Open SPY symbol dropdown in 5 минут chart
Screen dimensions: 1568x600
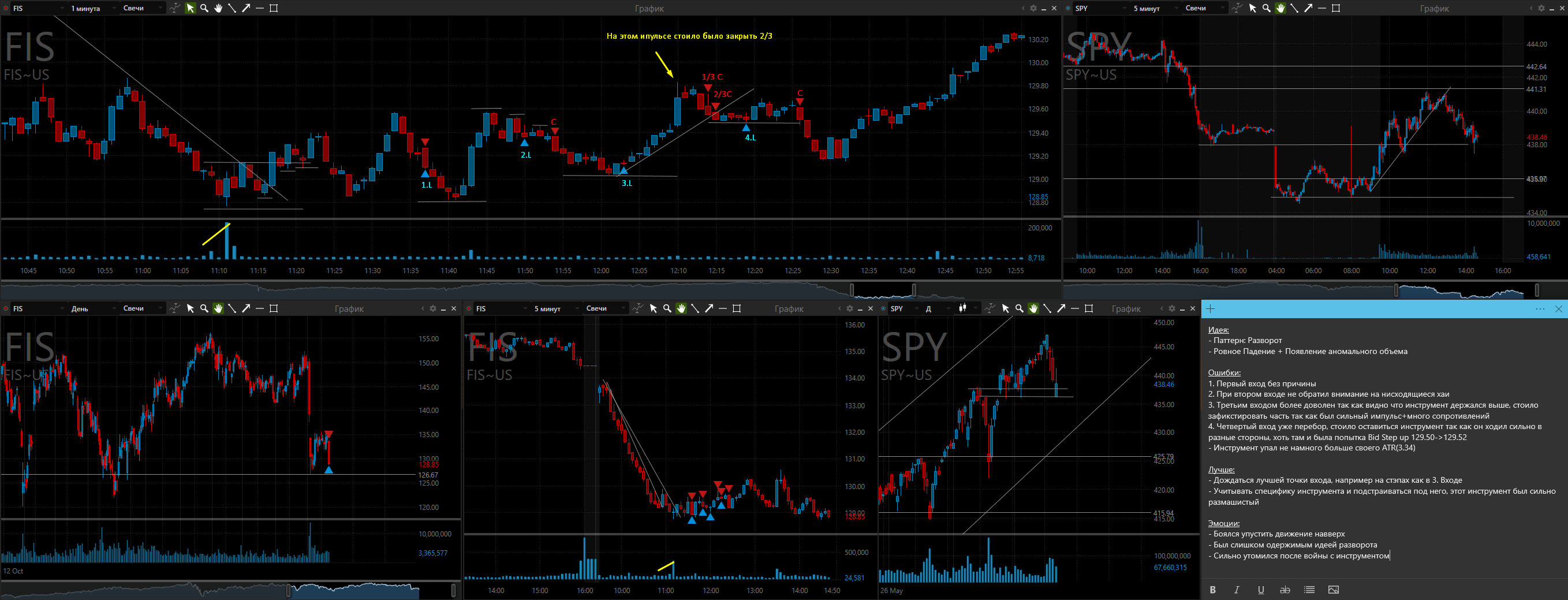[x=1100, y=8]
